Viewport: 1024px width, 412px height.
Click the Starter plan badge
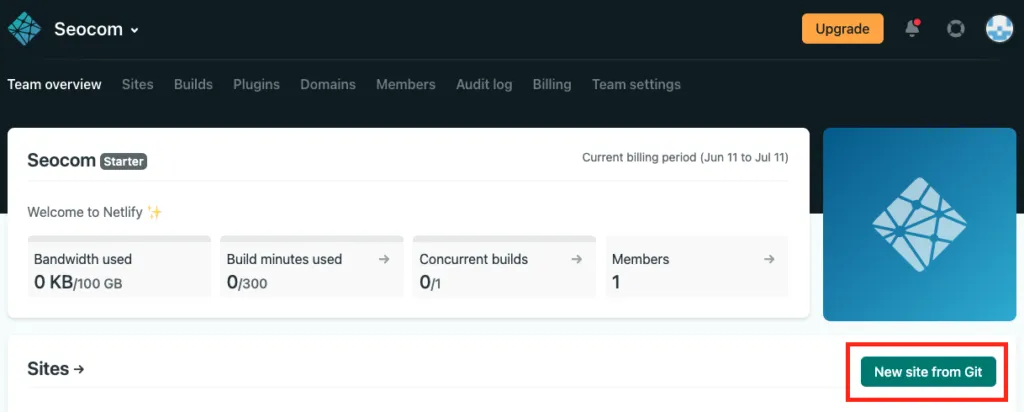click(123, 161)
